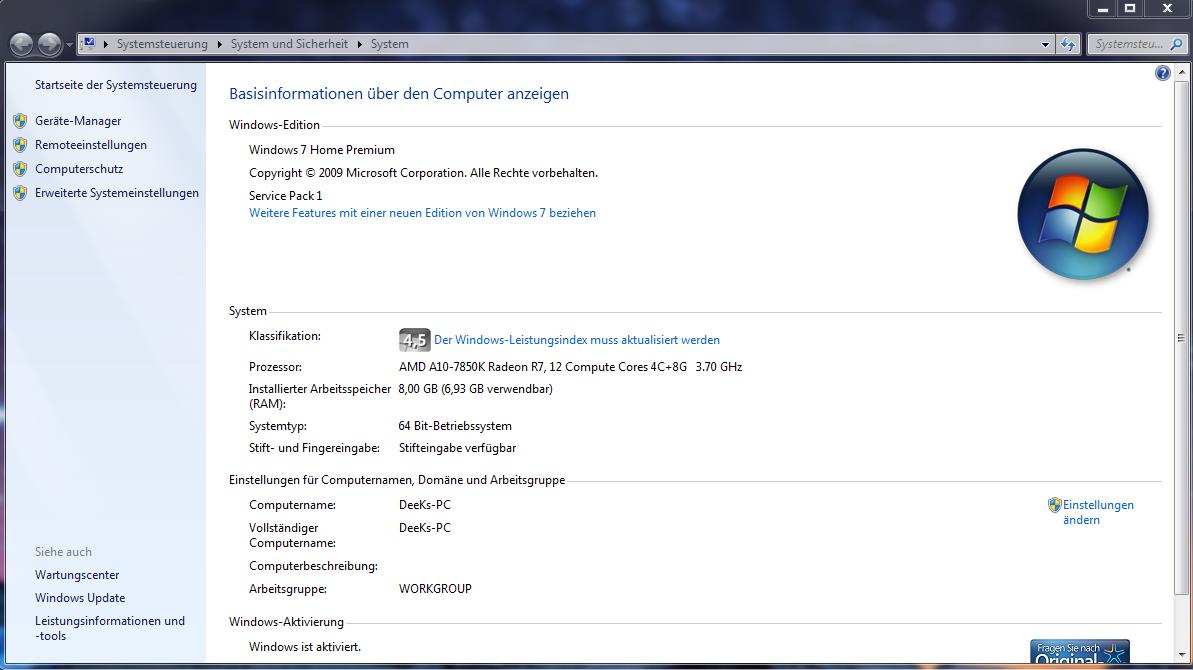Click the scrollbar up arrow
The width and height of the screenshot is (1193, 670).
[x=1181, y=73]
